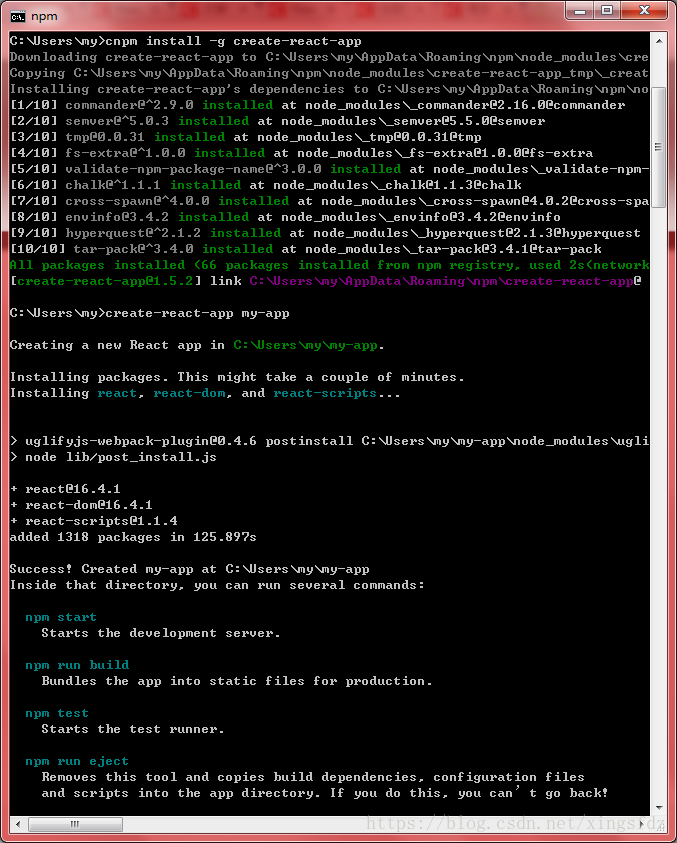Click the 'uglifyjs-webpack-plugin@0.4.6 postinstall' line
Screen dimensions: 677x843
[329, 441]
